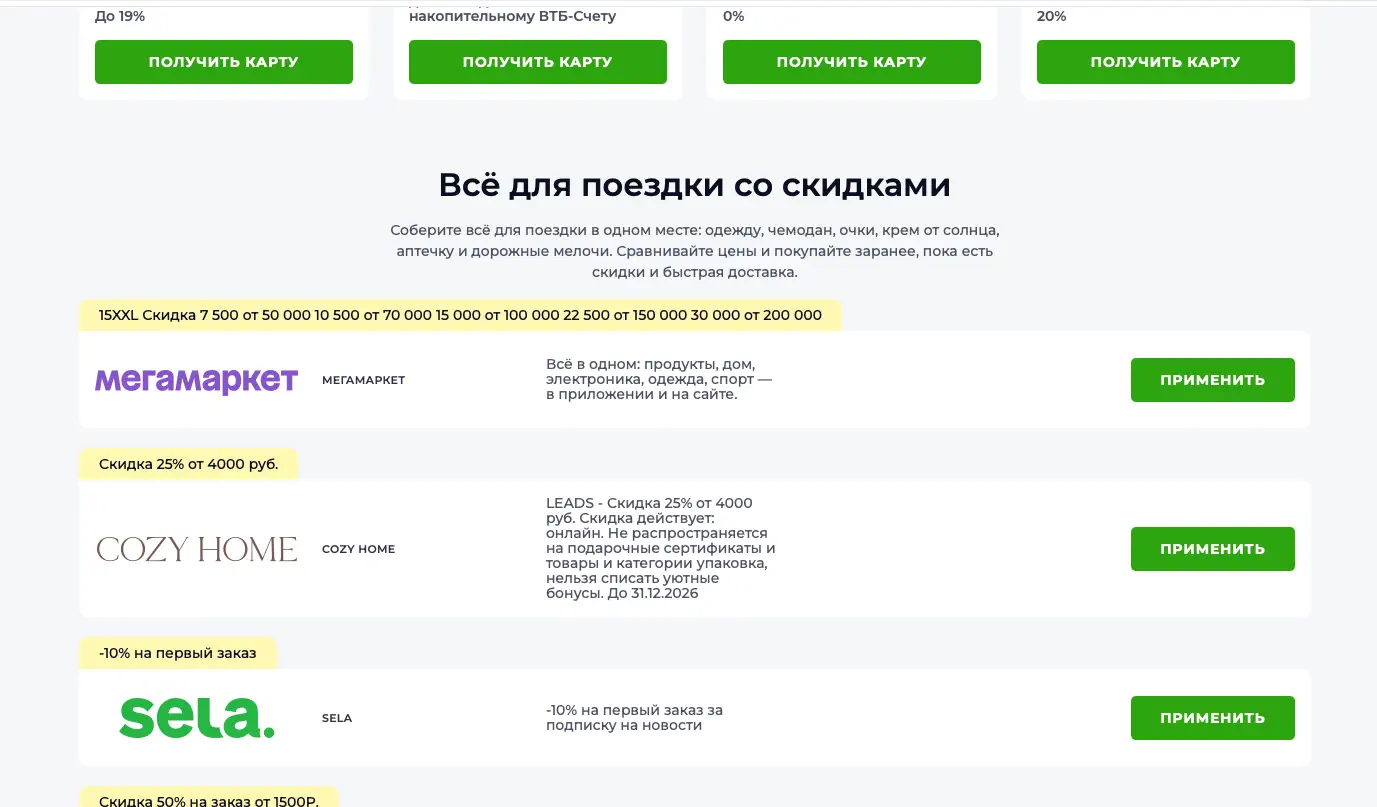Click the 0% card text
The height and width of the screenshot is (807, 1377).
[734, 16]
